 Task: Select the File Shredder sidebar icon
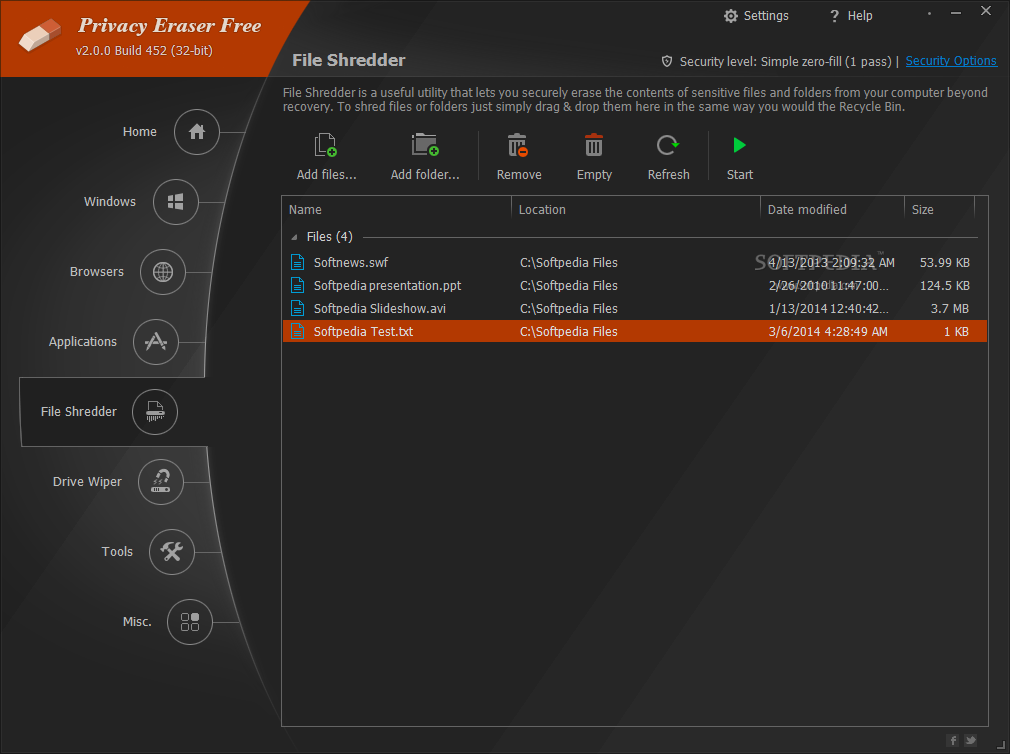[155, 412]
